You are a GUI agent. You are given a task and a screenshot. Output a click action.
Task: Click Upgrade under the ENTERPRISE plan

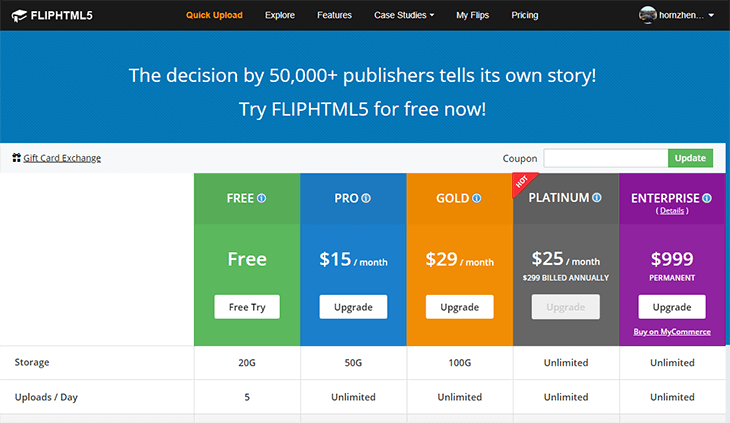[672, 307]
